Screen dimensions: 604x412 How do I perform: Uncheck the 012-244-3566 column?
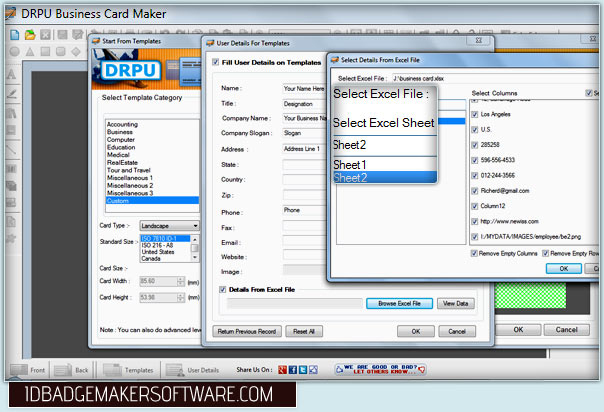coord(475,176)
